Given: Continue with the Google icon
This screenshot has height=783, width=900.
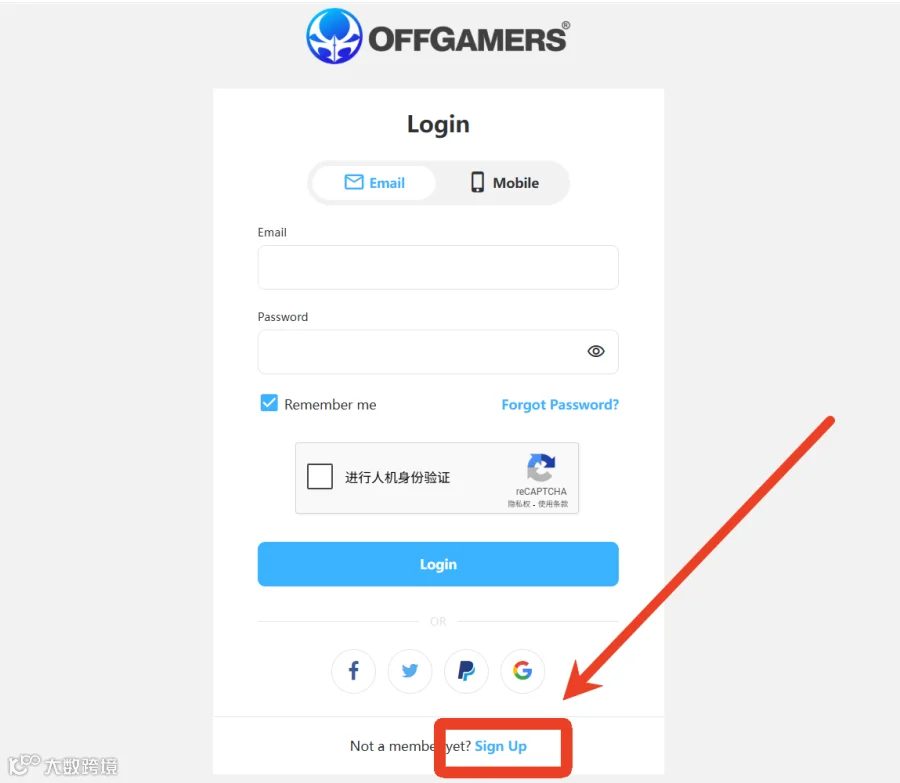Looking at the screenshot, I should (522, 670).
